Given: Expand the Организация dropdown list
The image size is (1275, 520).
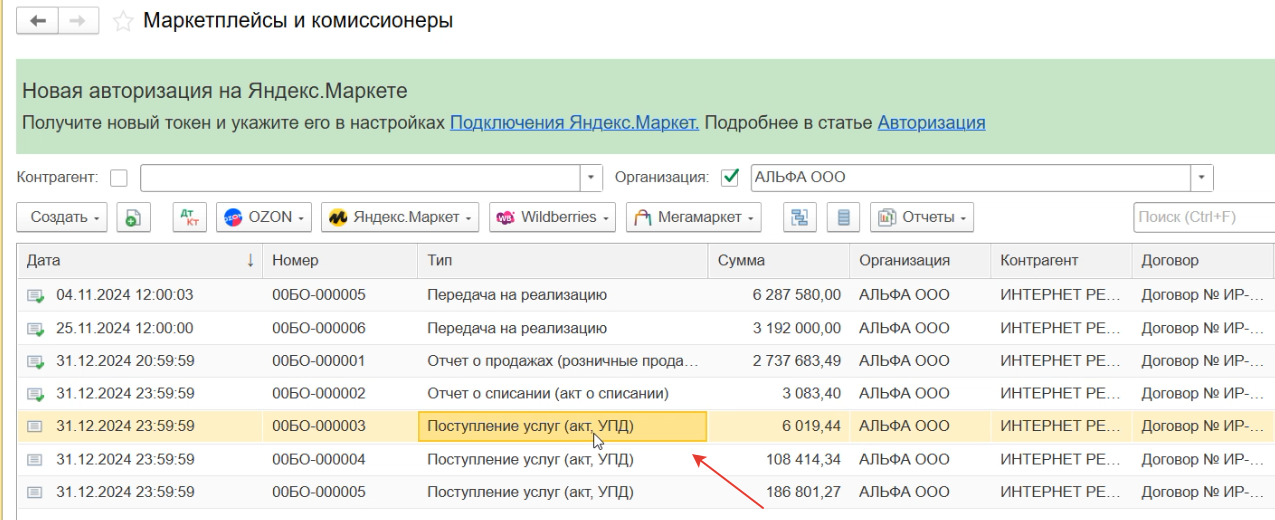Looking at the screenshot, I should (x=1201, y=178).
